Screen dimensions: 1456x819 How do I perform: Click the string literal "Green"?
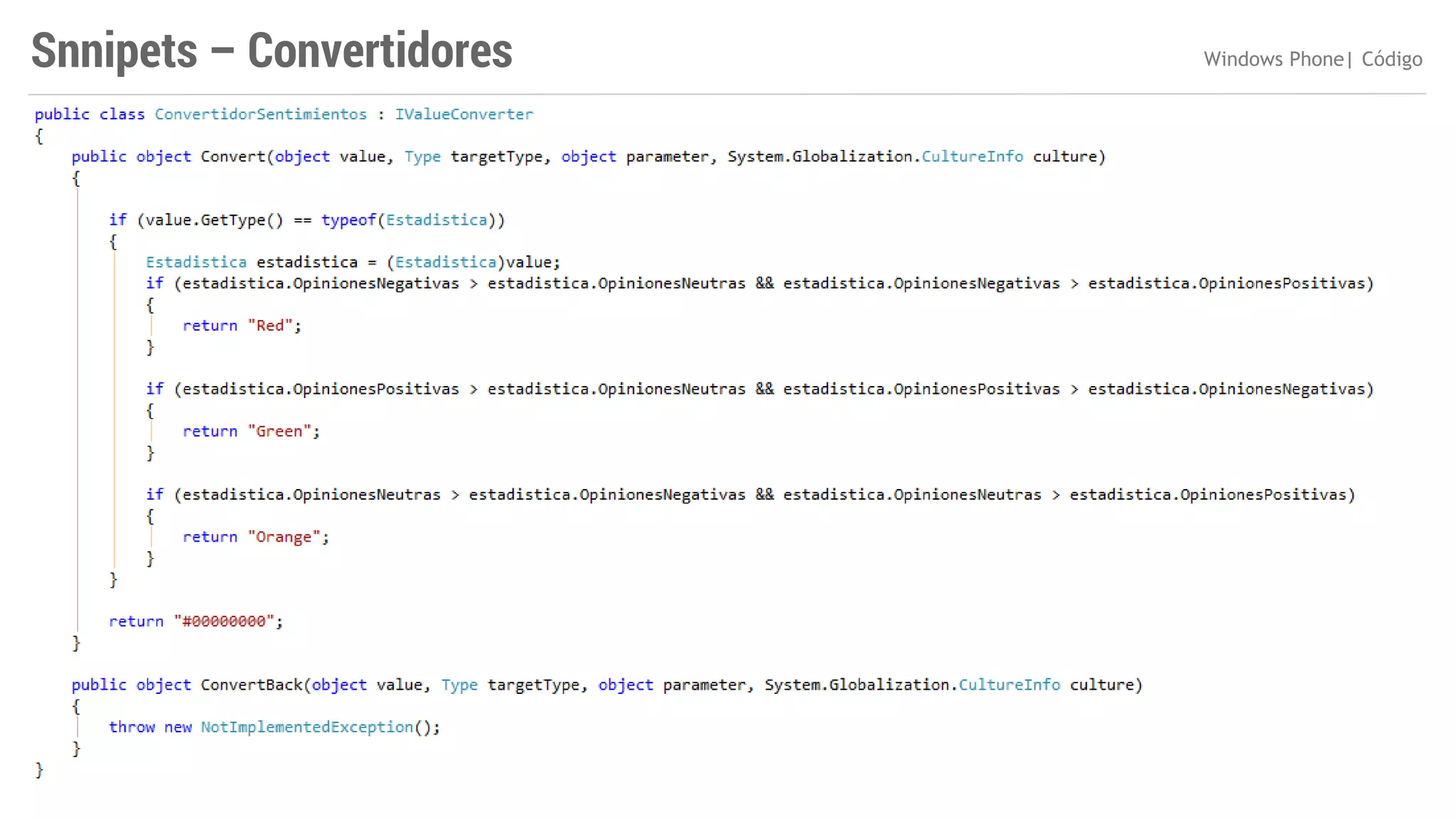click(279, 432)
